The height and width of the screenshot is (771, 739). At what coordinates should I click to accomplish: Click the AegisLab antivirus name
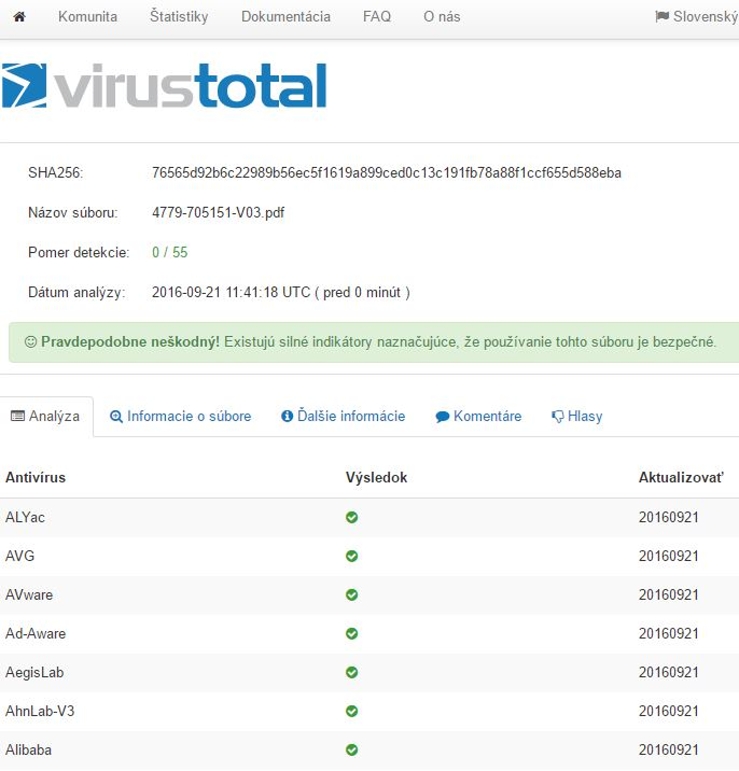pyautogui.click(x=34, y=672)
